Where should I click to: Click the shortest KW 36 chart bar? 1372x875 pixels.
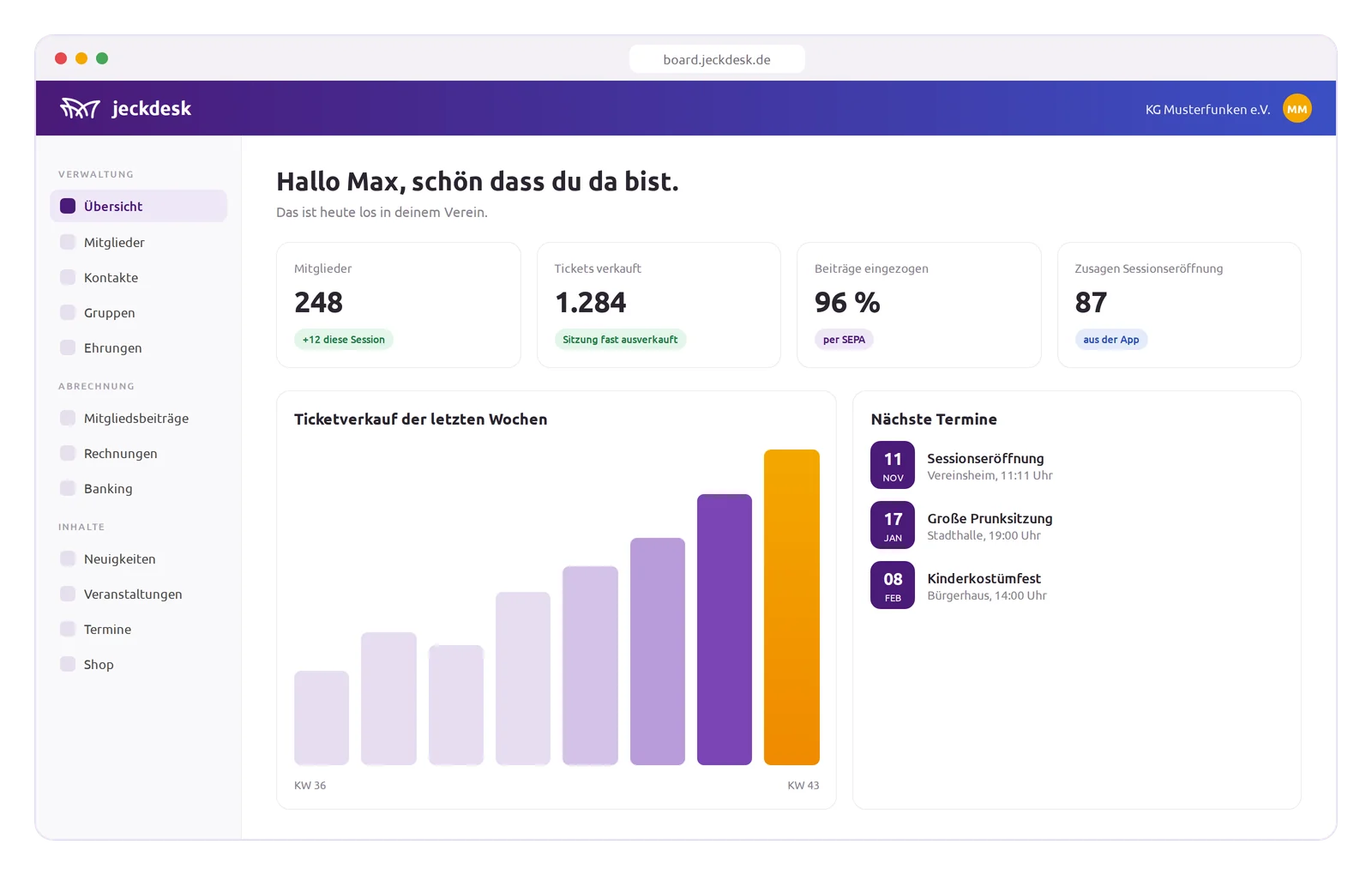pyautogui.click(x=322, y=718)
